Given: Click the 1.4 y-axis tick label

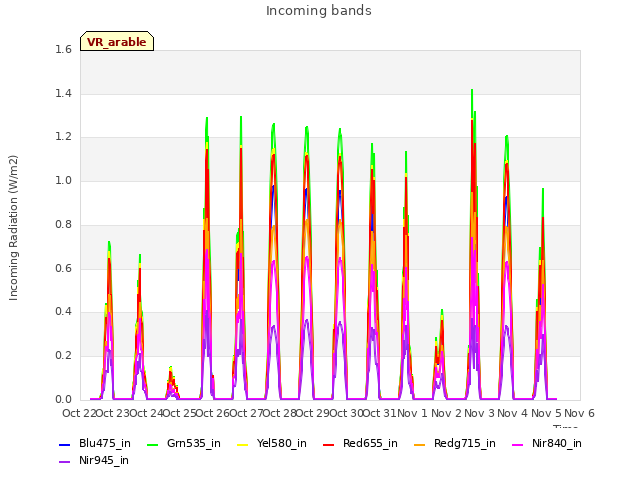Looking at the screenshot, I should coord(63,93).
